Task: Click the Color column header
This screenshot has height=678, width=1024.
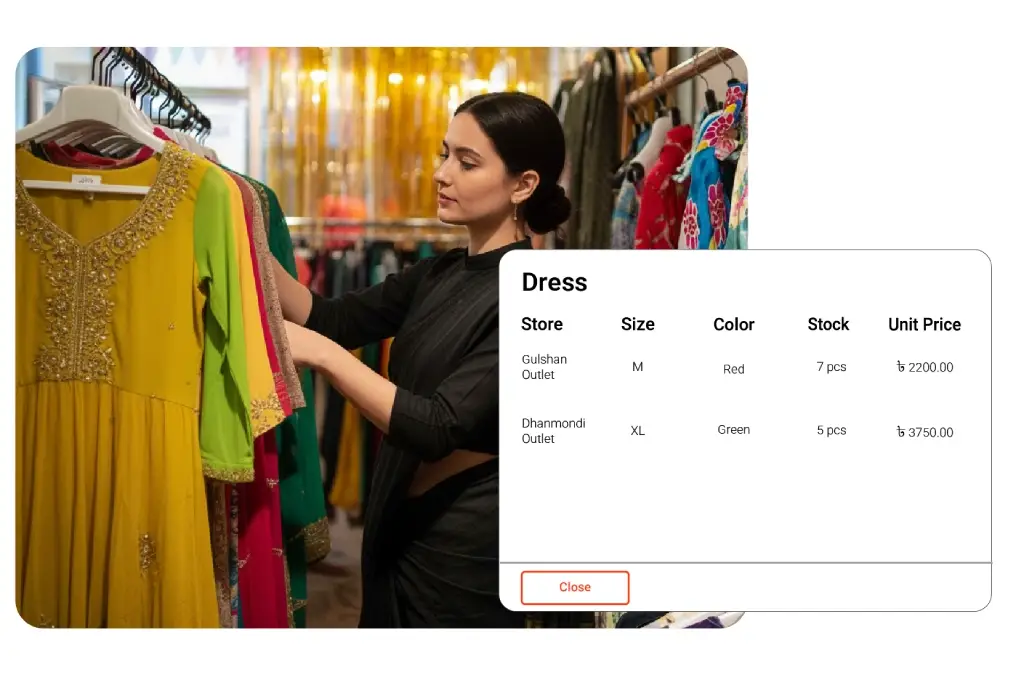Action: coord(734,324)
